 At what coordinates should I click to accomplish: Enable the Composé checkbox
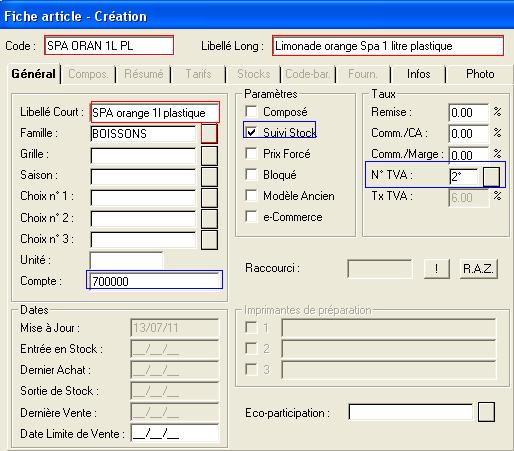pos(251,111)
